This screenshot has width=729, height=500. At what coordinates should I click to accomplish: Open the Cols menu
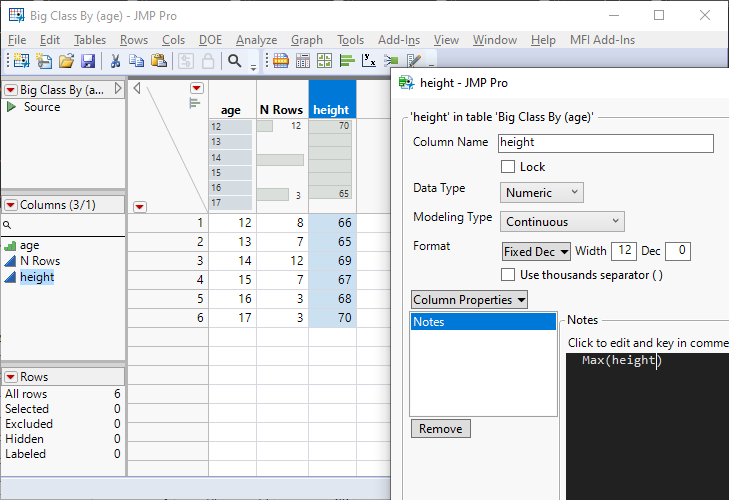click(173, 40)
